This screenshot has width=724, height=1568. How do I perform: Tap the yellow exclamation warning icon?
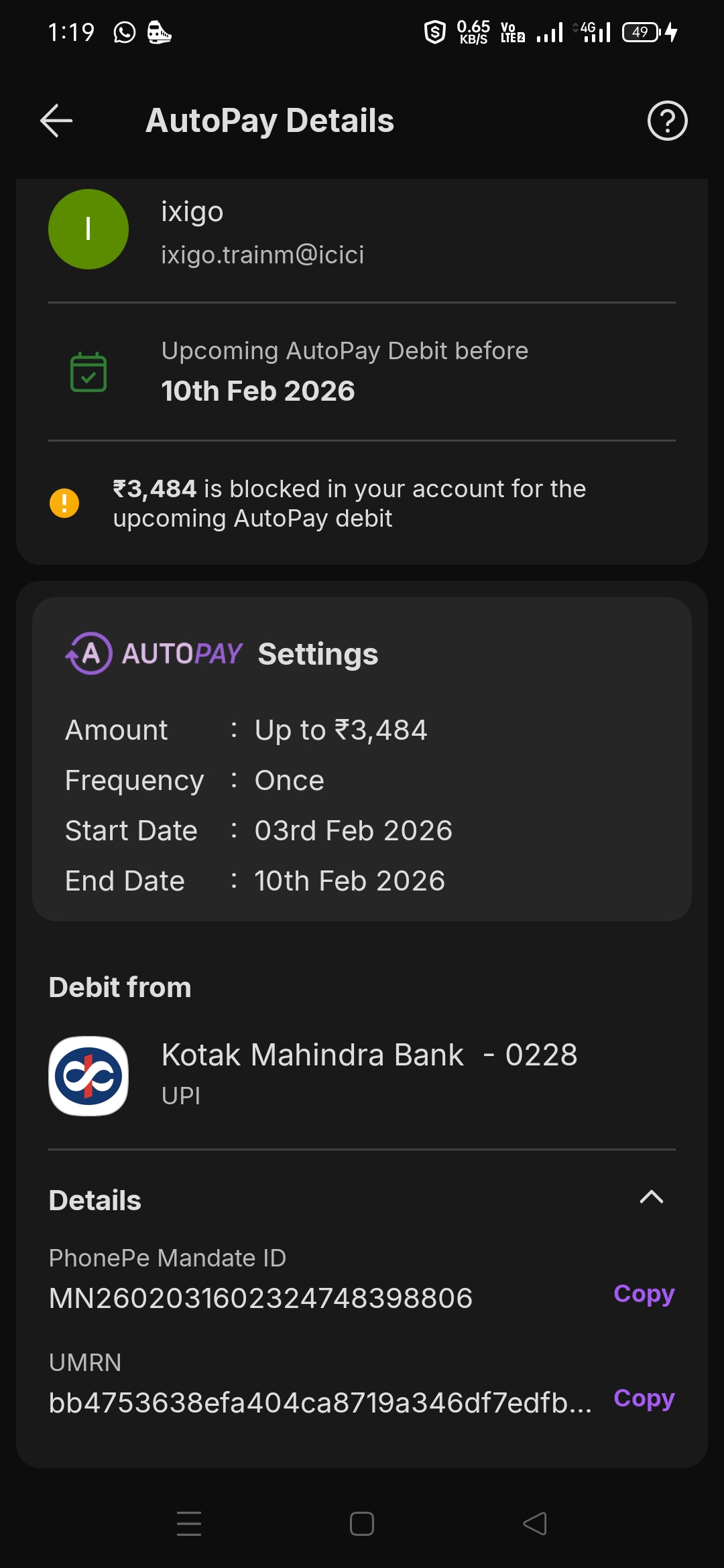[64, 503]
